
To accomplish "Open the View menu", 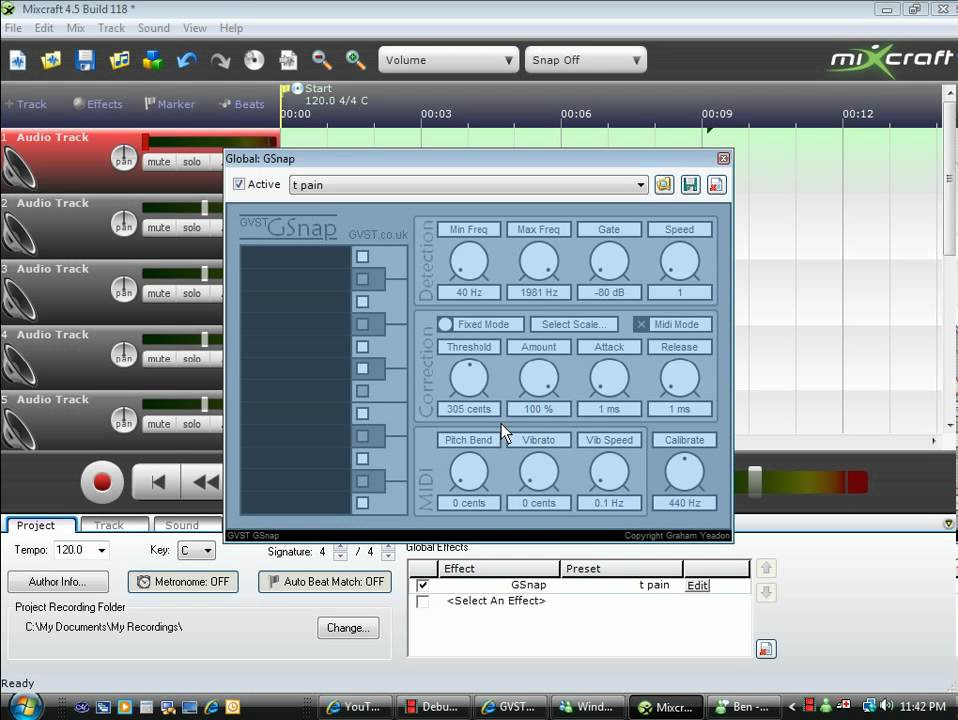I will coord(194,28).
